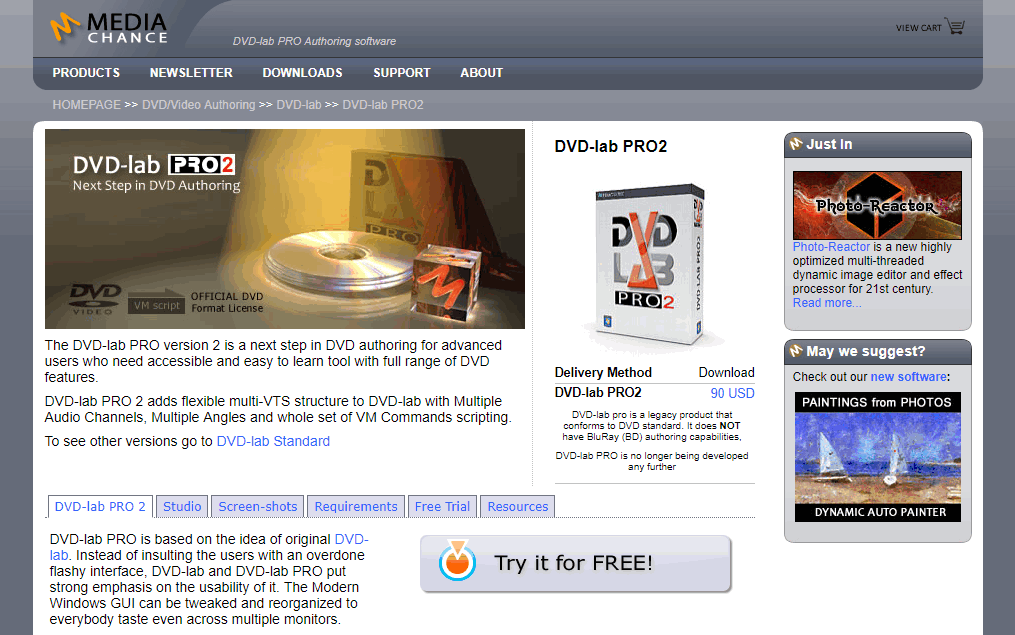Open the Products menu
Viewport: 1015px width, 635px height.
tap(86, 73)
